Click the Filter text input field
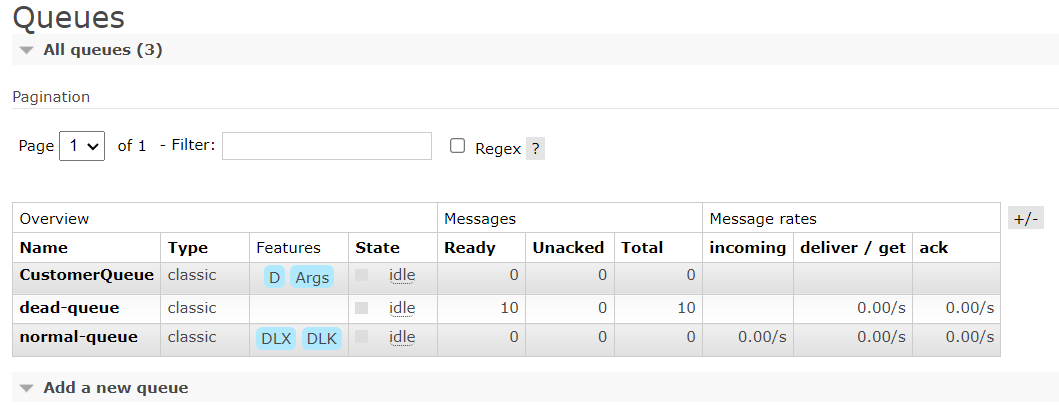 tap(327, 146)
